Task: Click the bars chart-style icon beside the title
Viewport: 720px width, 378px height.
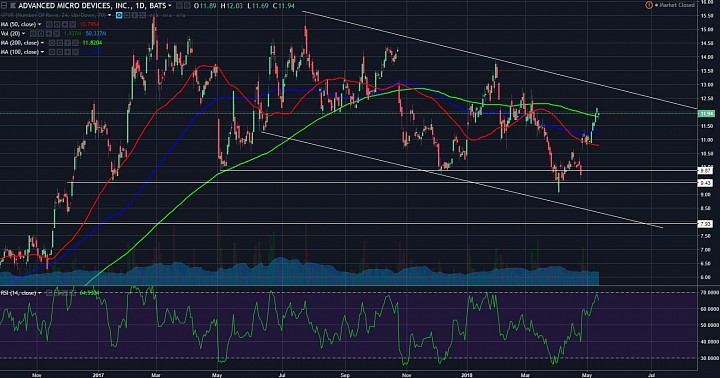Action: click(12, 6)
